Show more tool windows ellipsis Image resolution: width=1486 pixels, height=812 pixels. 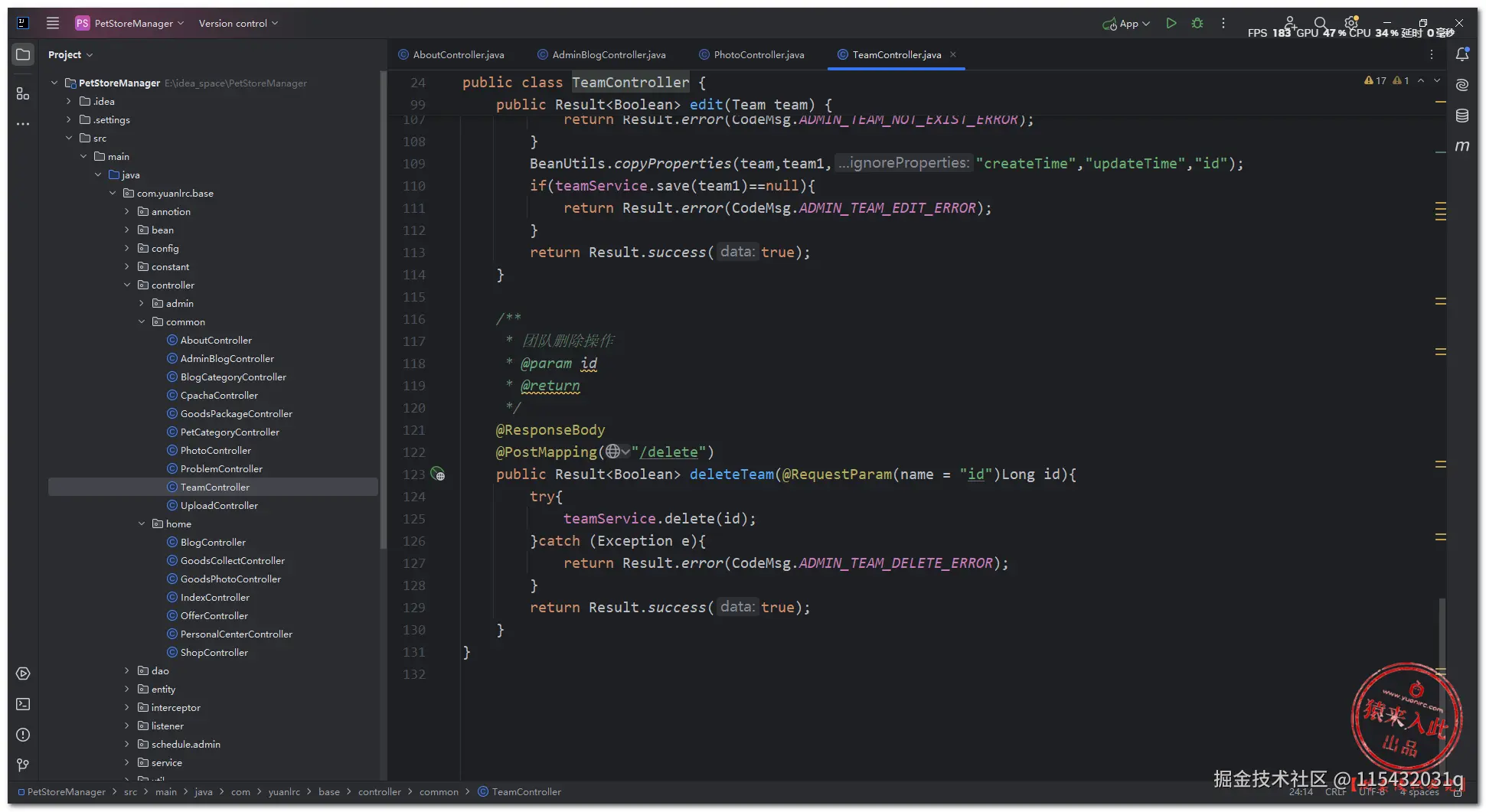pyautogui.click(x=23, y=124)
